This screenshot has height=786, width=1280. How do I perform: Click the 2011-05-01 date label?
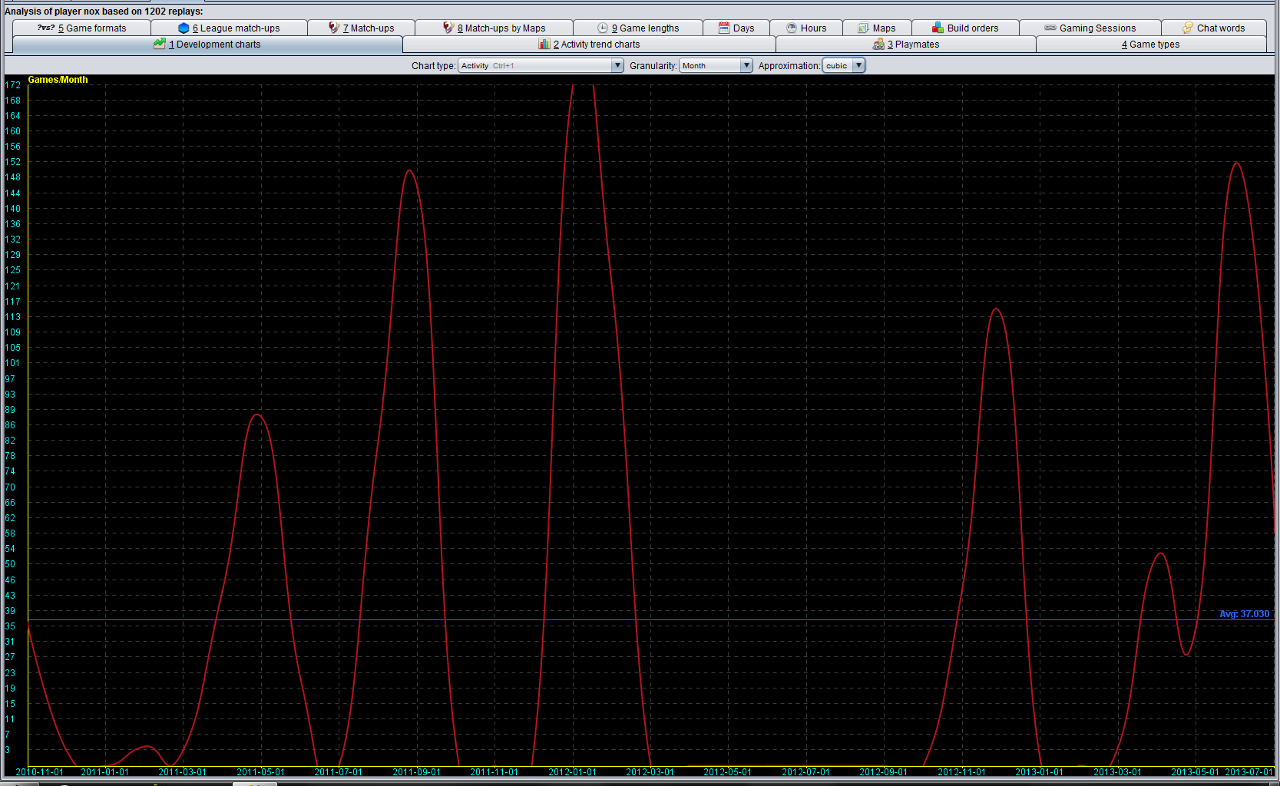point(261,772)
